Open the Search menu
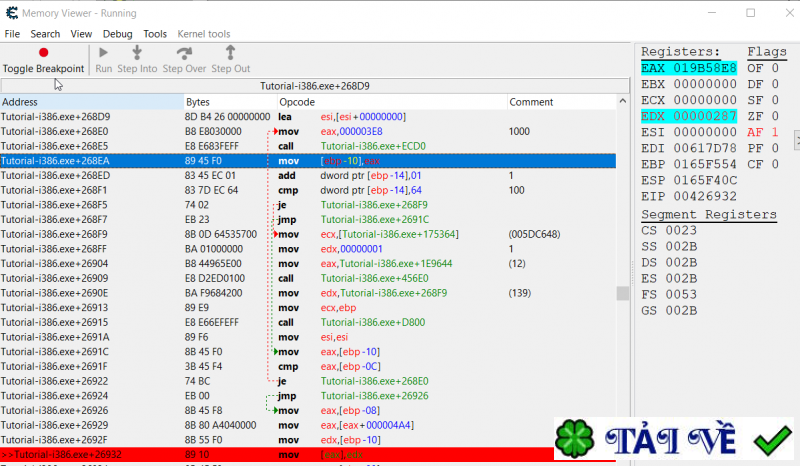 (x=45, y=34)
